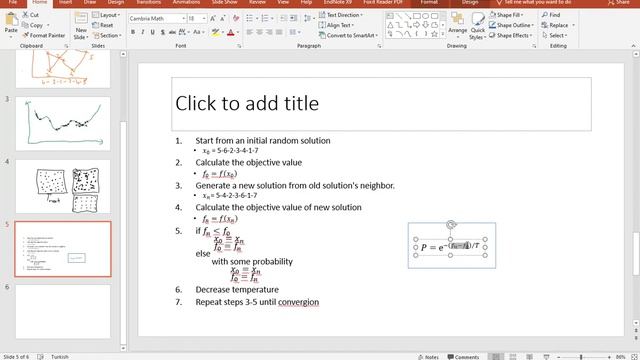
Task: Center the text
Action: tap(259, 32)
